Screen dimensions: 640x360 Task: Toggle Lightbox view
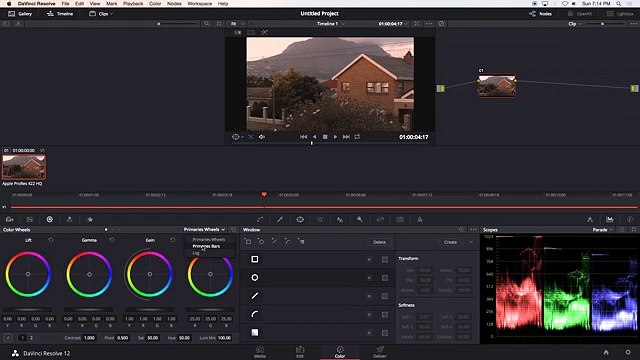coord(620,13)
